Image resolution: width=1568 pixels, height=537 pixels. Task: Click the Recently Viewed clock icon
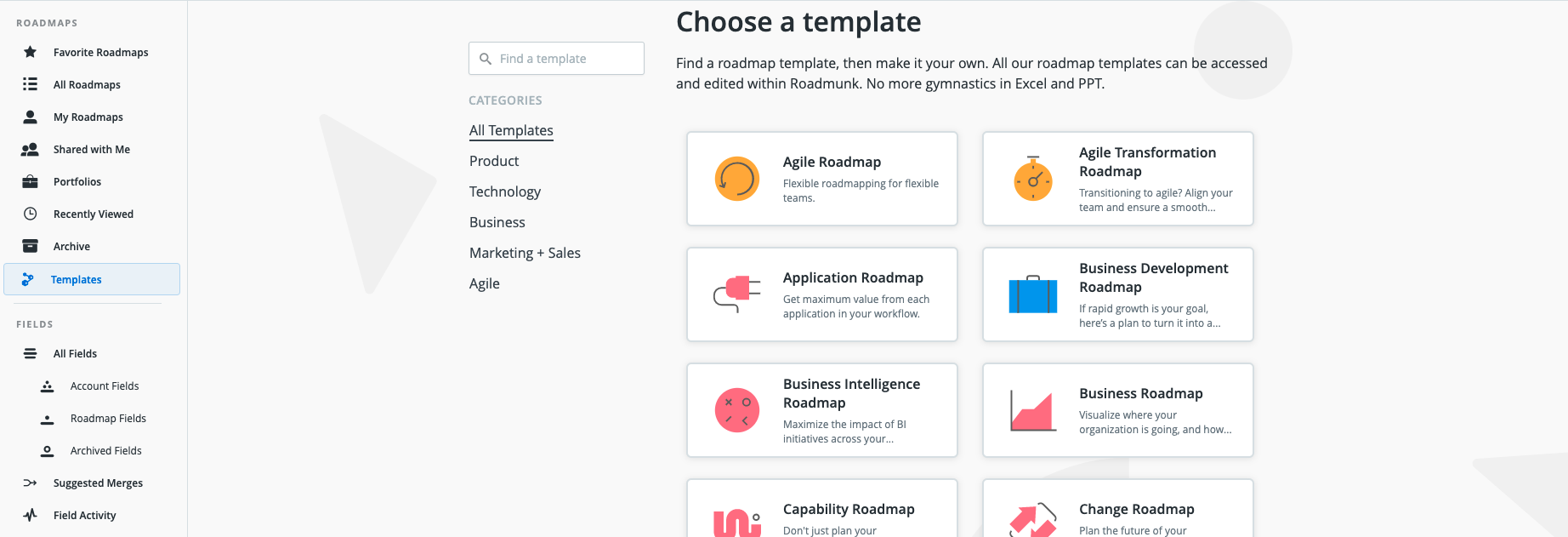(x=30, y=214)
